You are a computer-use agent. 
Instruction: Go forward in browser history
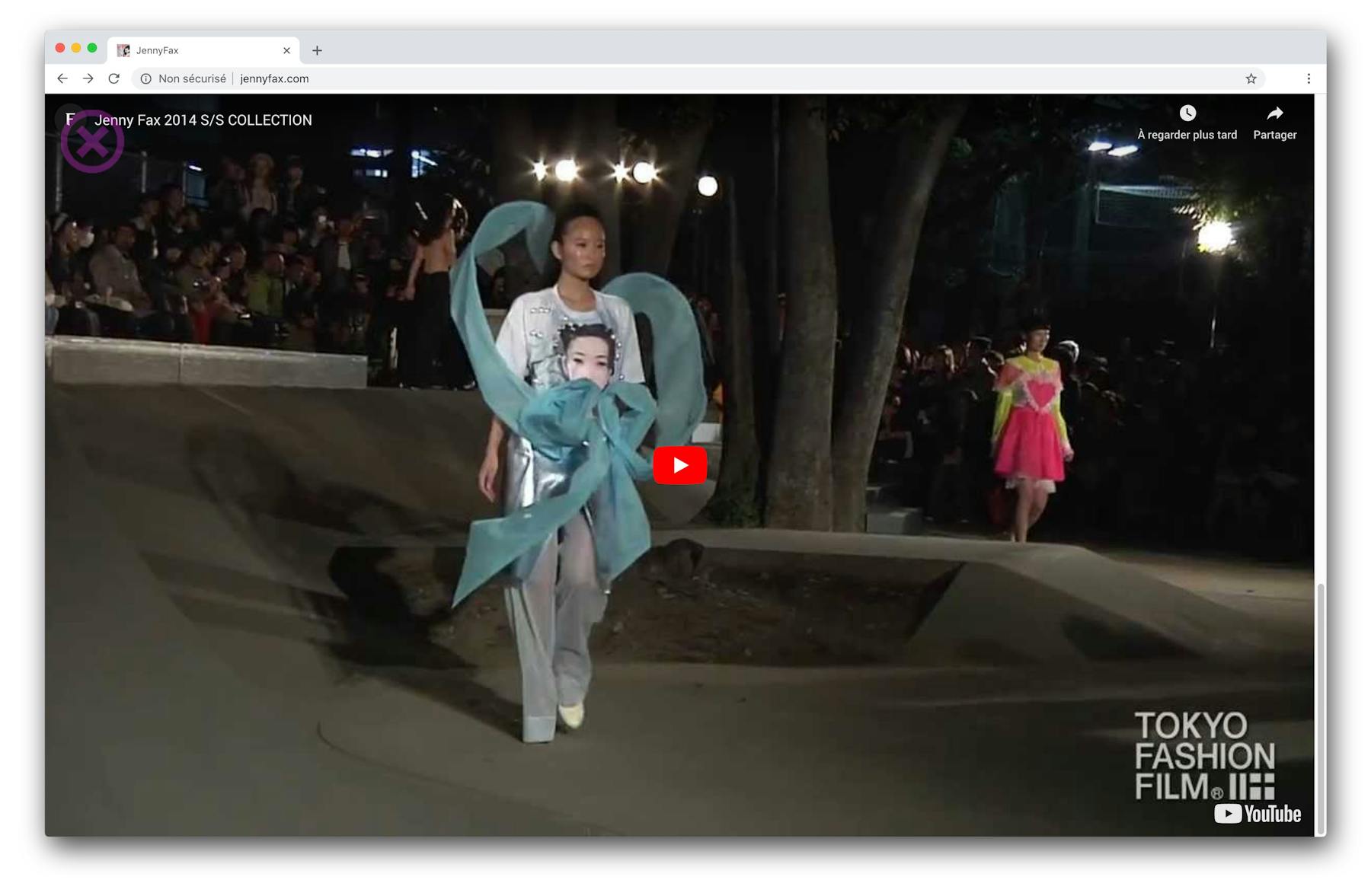click(x=88, y=78)
